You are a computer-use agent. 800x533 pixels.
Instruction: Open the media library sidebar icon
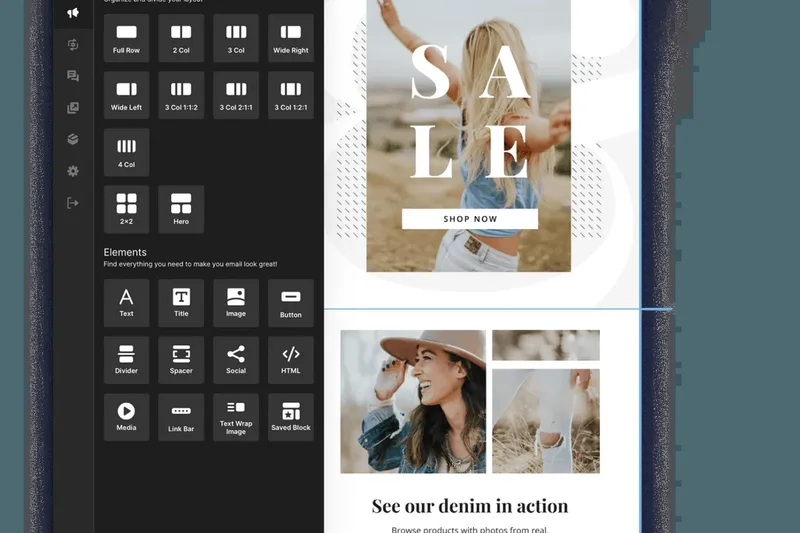(x=73, y=108)
